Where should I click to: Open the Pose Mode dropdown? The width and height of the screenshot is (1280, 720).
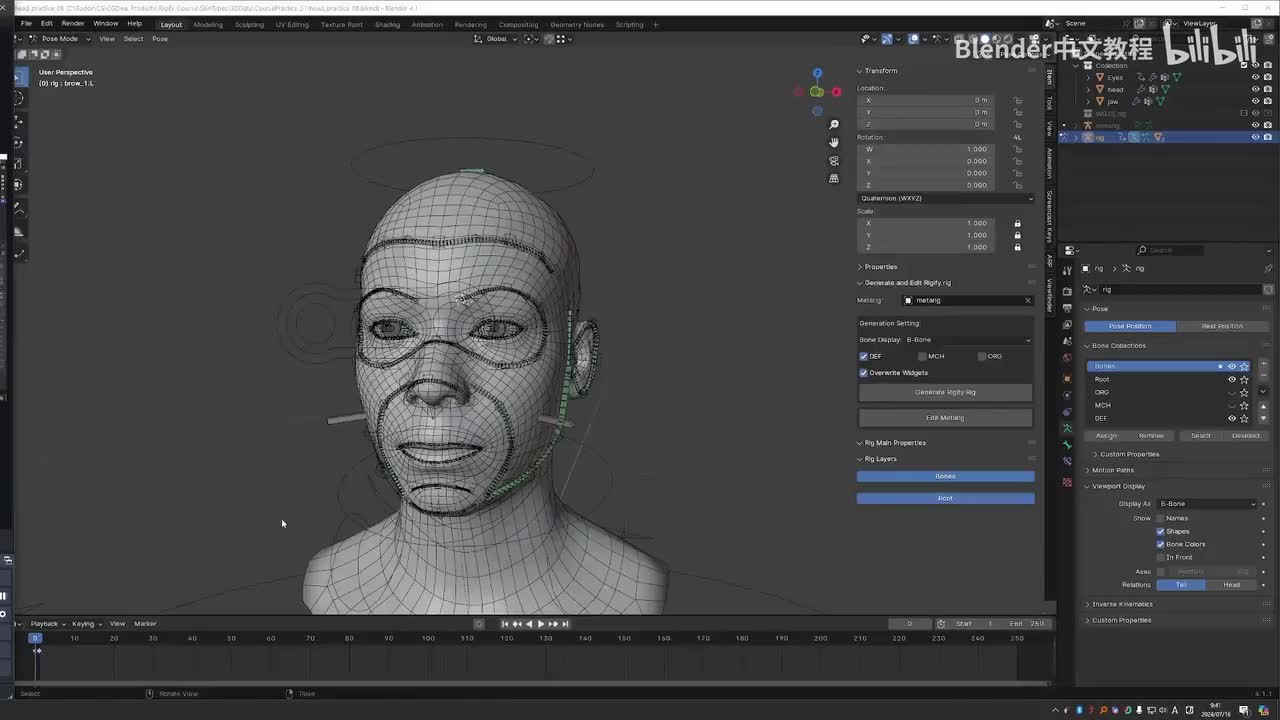tap(60, 39)
